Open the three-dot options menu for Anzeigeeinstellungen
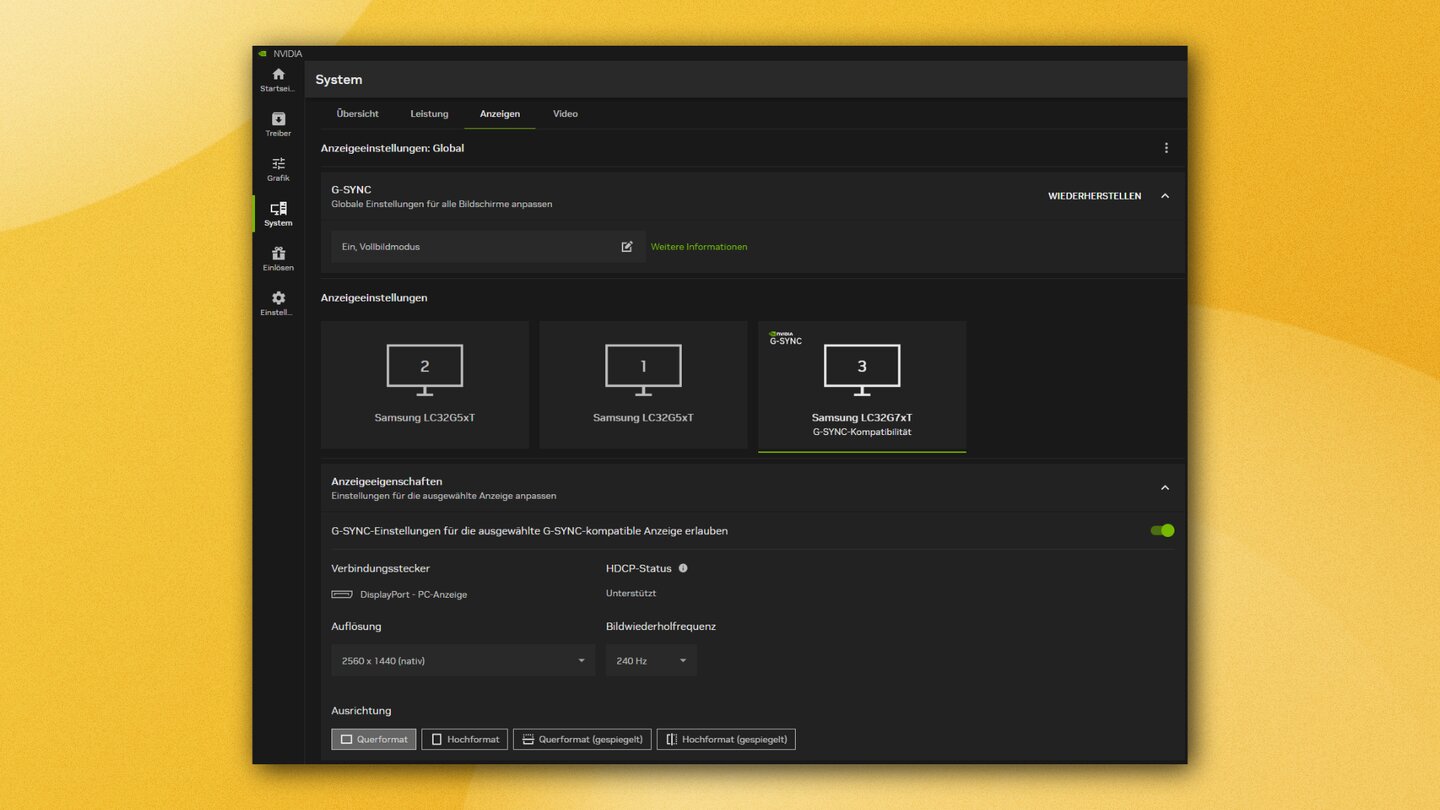Image resolution: width=1440 pixels, height=810 pixels. coord(1166,146)
